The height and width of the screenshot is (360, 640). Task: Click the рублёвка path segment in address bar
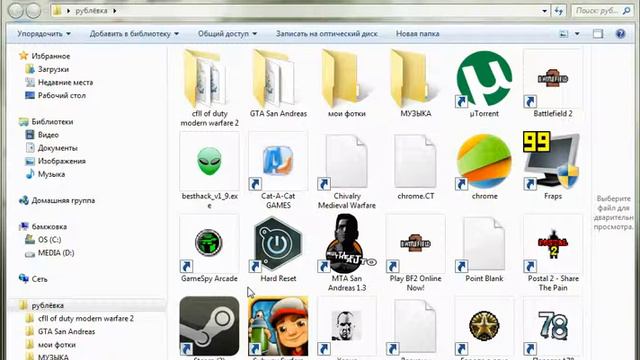(91, 11)
